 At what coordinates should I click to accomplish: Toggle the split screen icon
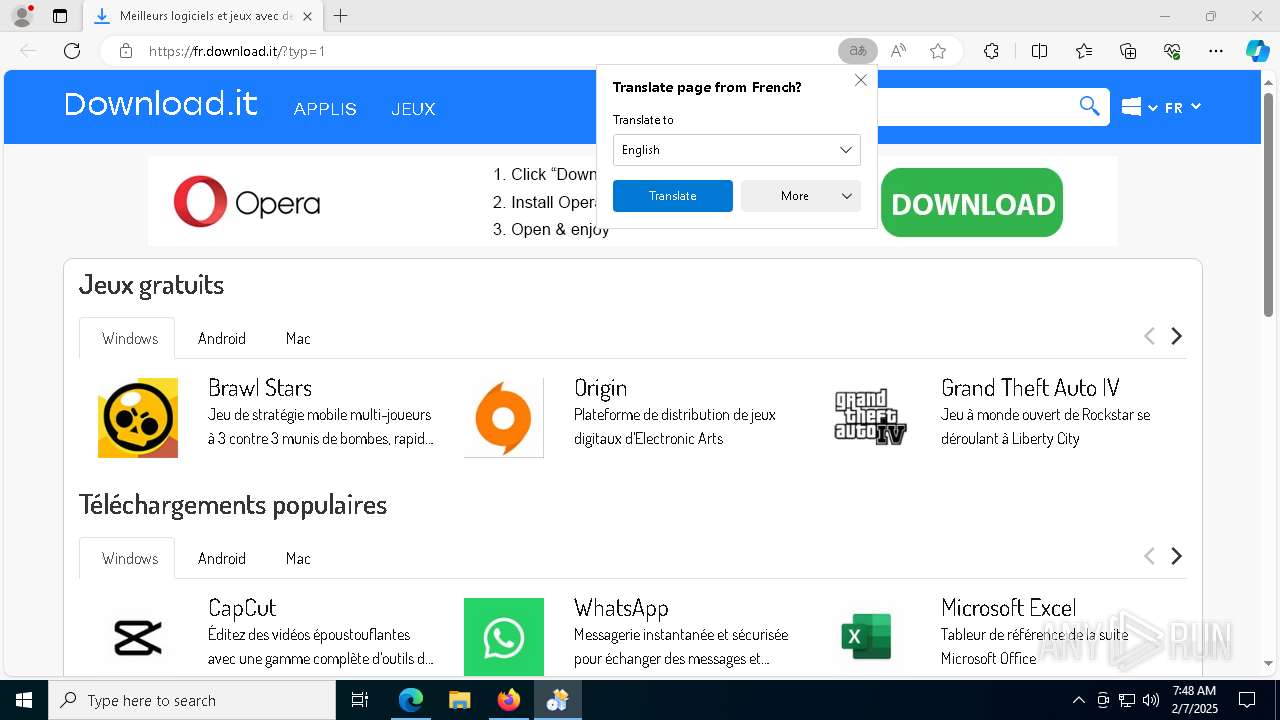(x=1039, y=51)
